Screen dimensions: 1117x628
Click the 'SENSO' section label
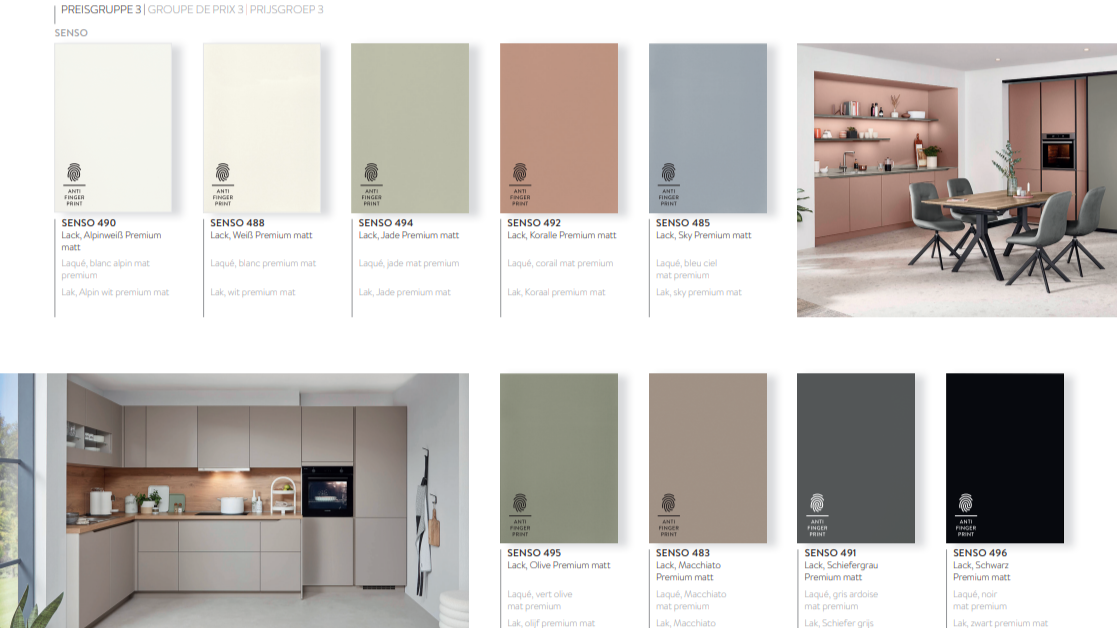tap(71, 33)
